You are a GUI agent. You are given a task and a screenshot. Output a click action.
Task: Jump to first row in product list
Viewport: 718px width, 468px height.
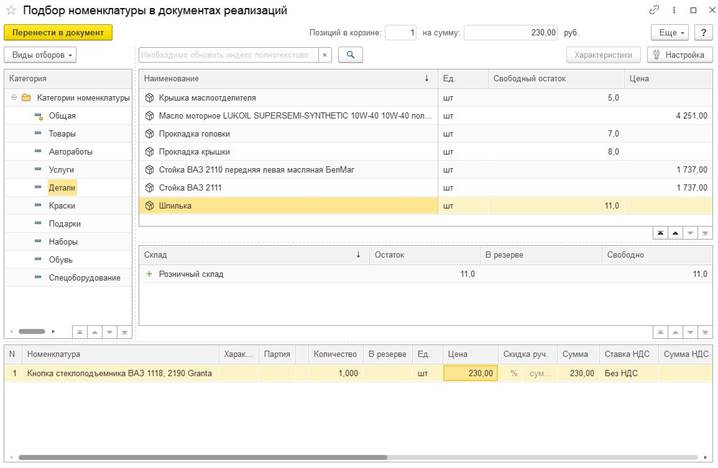[x=660, y=234]
